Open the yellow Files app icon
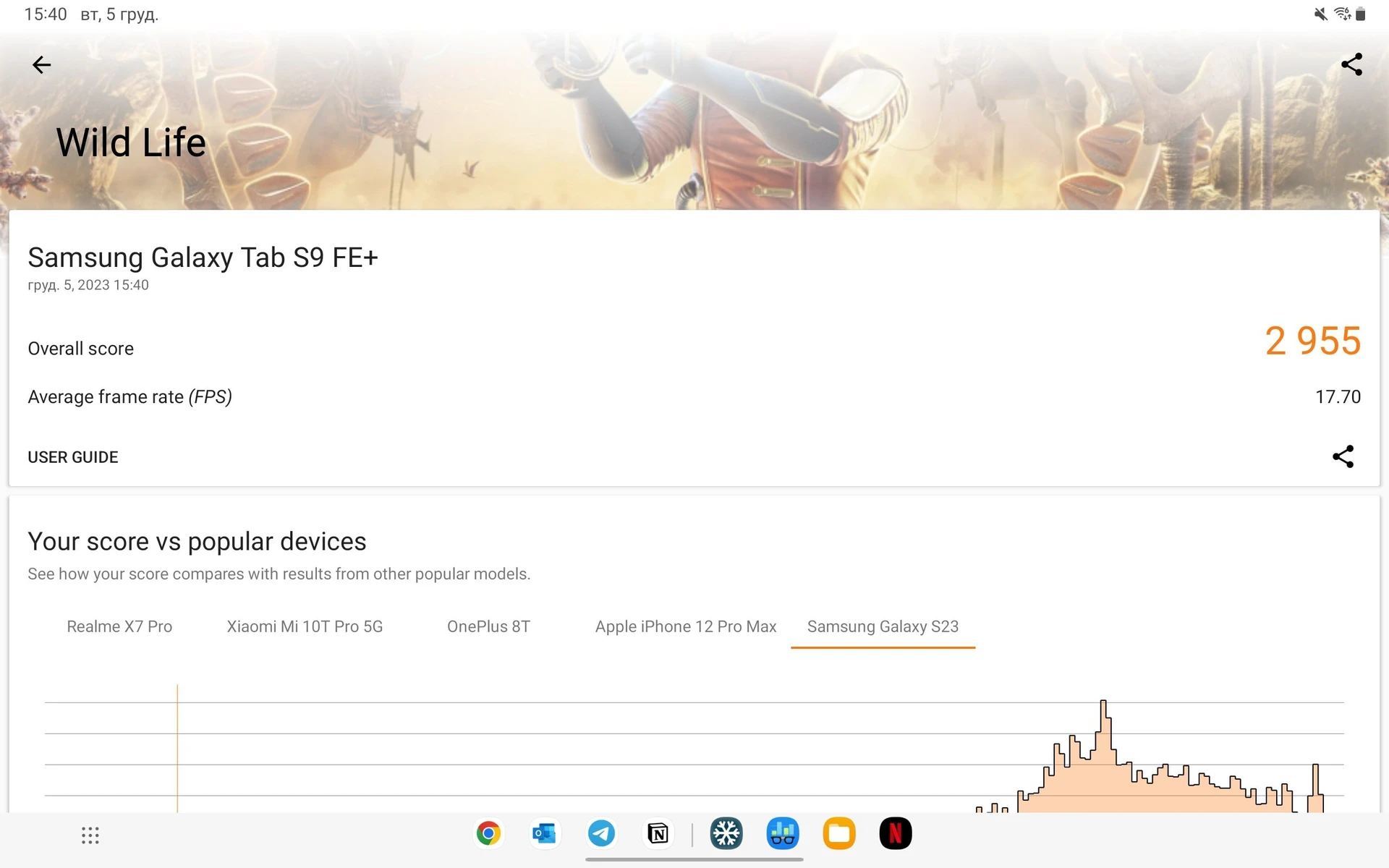Viewport: 1389px width, 868px height. point(839,834)
